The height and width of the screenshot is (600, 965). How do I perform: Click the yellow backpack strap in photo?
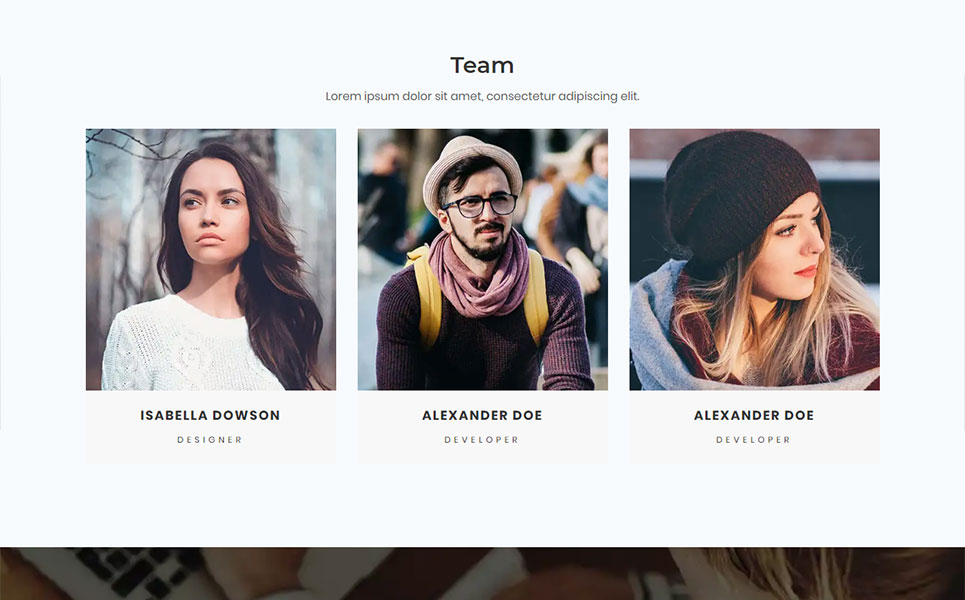click(x=426, y=295)
